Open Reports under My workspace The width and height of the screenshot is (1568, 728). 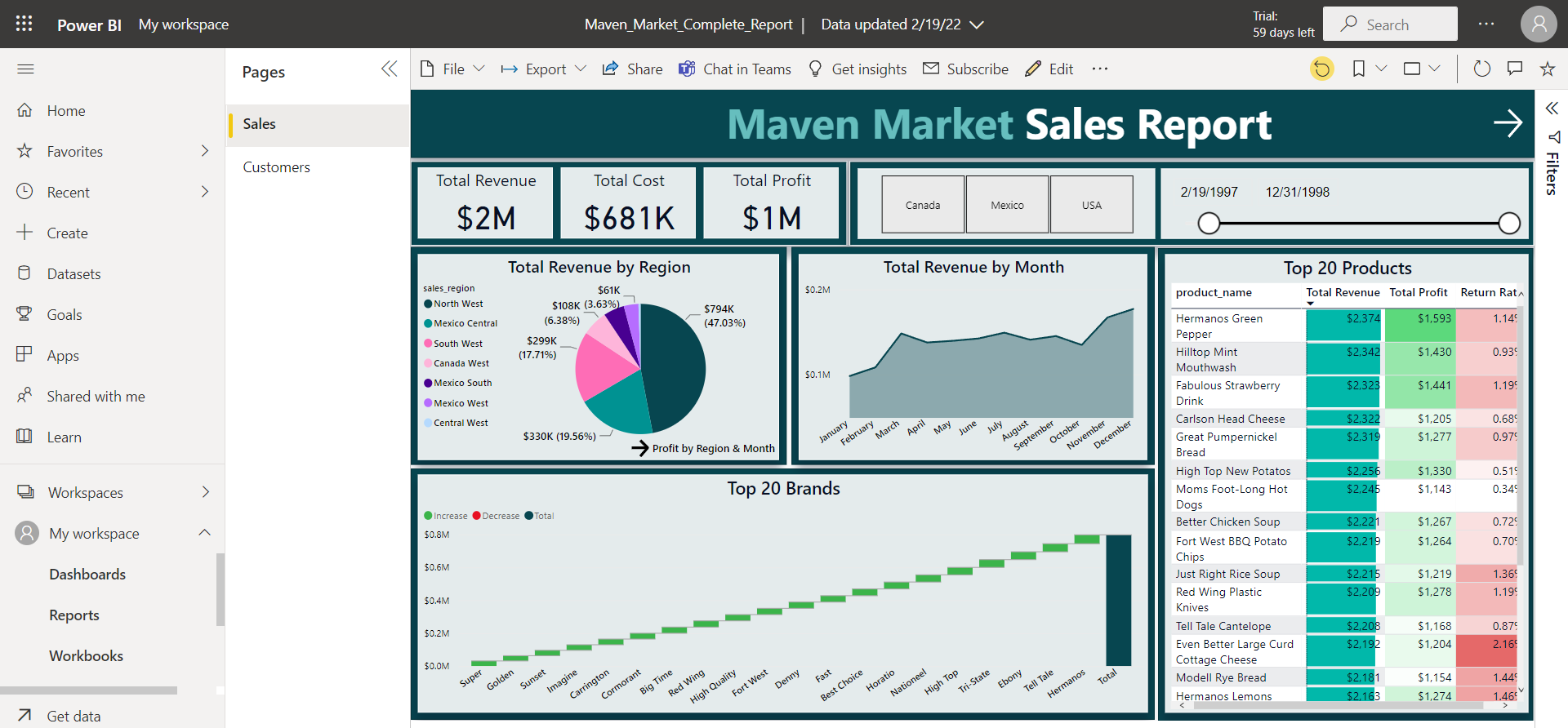coord(74,615)
